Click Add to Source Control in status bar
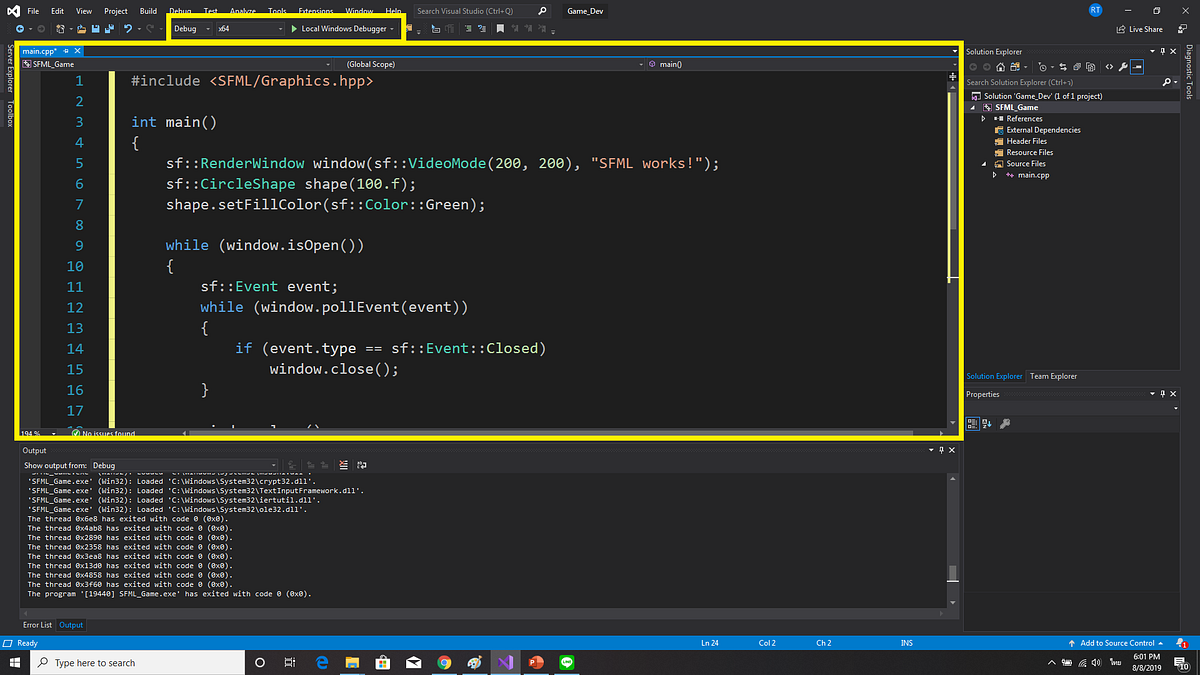The image size is (1200, 675). pyautogui.click(x=1117, y=643)
